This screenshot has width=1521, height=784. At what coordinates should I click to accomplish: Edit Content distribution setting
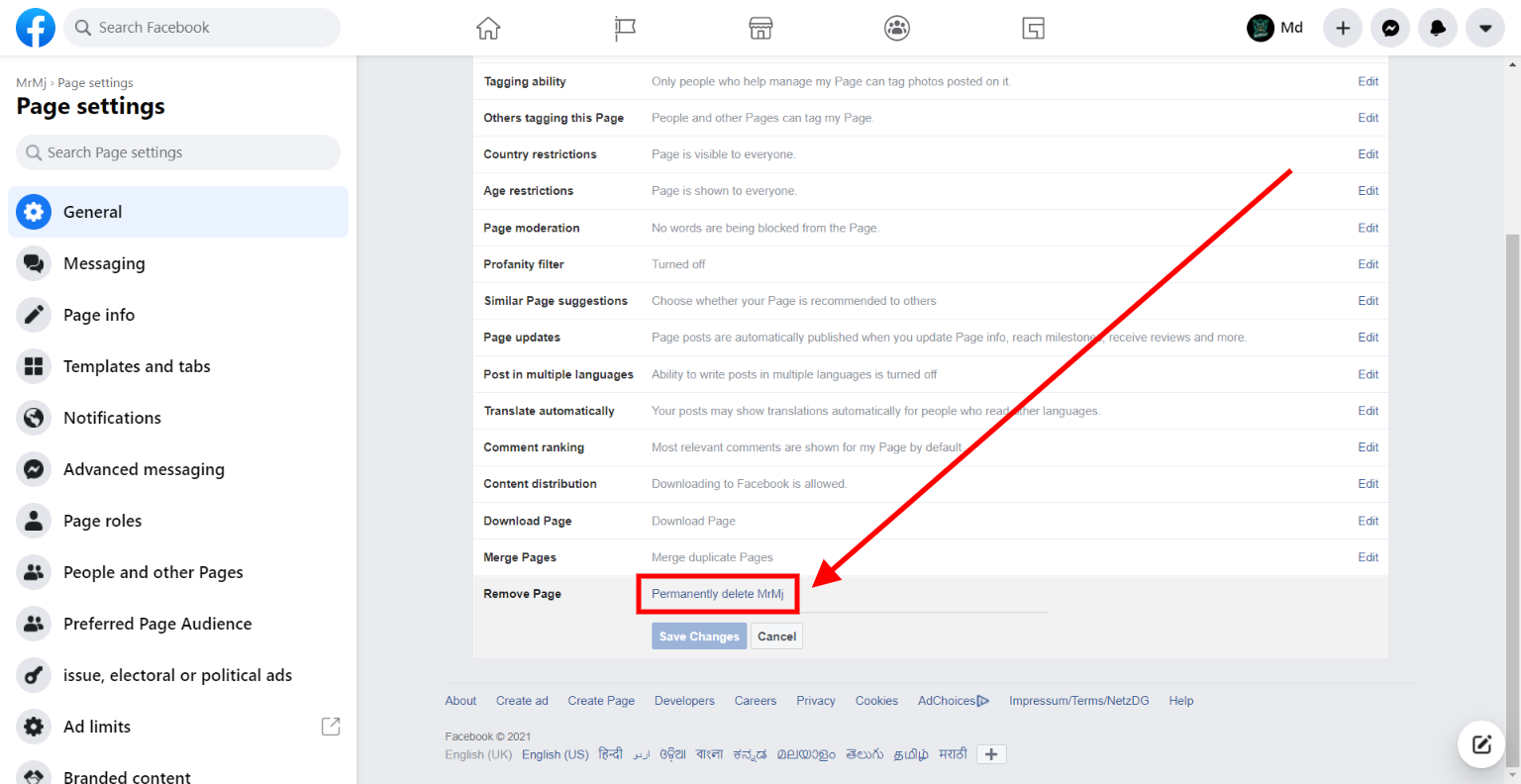click(x=1369, y=484)
